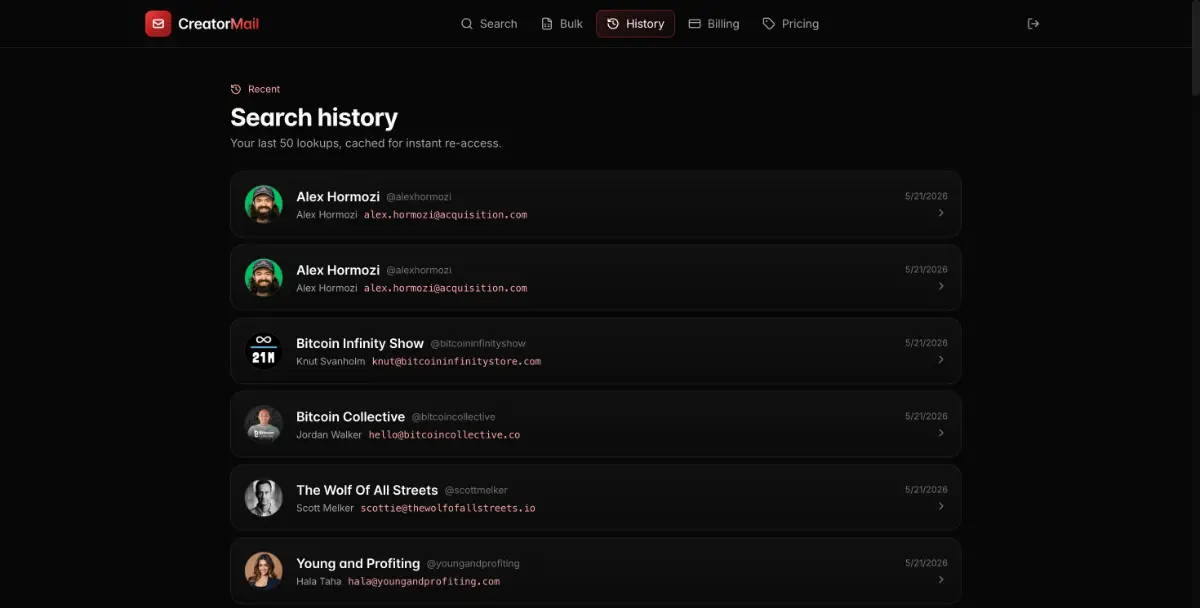Viewport: 1200px width, 608px height.
Task: Click the Bitcoin Infinity Show 21M avatar
Action: pyautogui.click(x=264, y=351)
